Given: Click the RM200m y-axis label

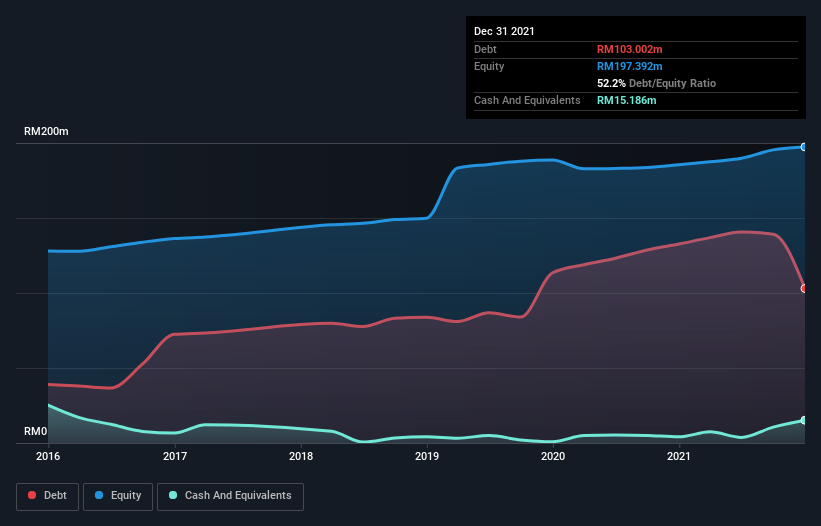Looking at the screenshot, I should coord(46,131).
